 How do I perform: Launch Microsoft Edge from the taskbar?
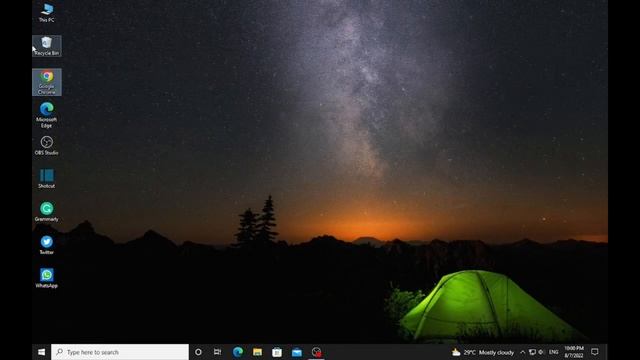[238, 352]
